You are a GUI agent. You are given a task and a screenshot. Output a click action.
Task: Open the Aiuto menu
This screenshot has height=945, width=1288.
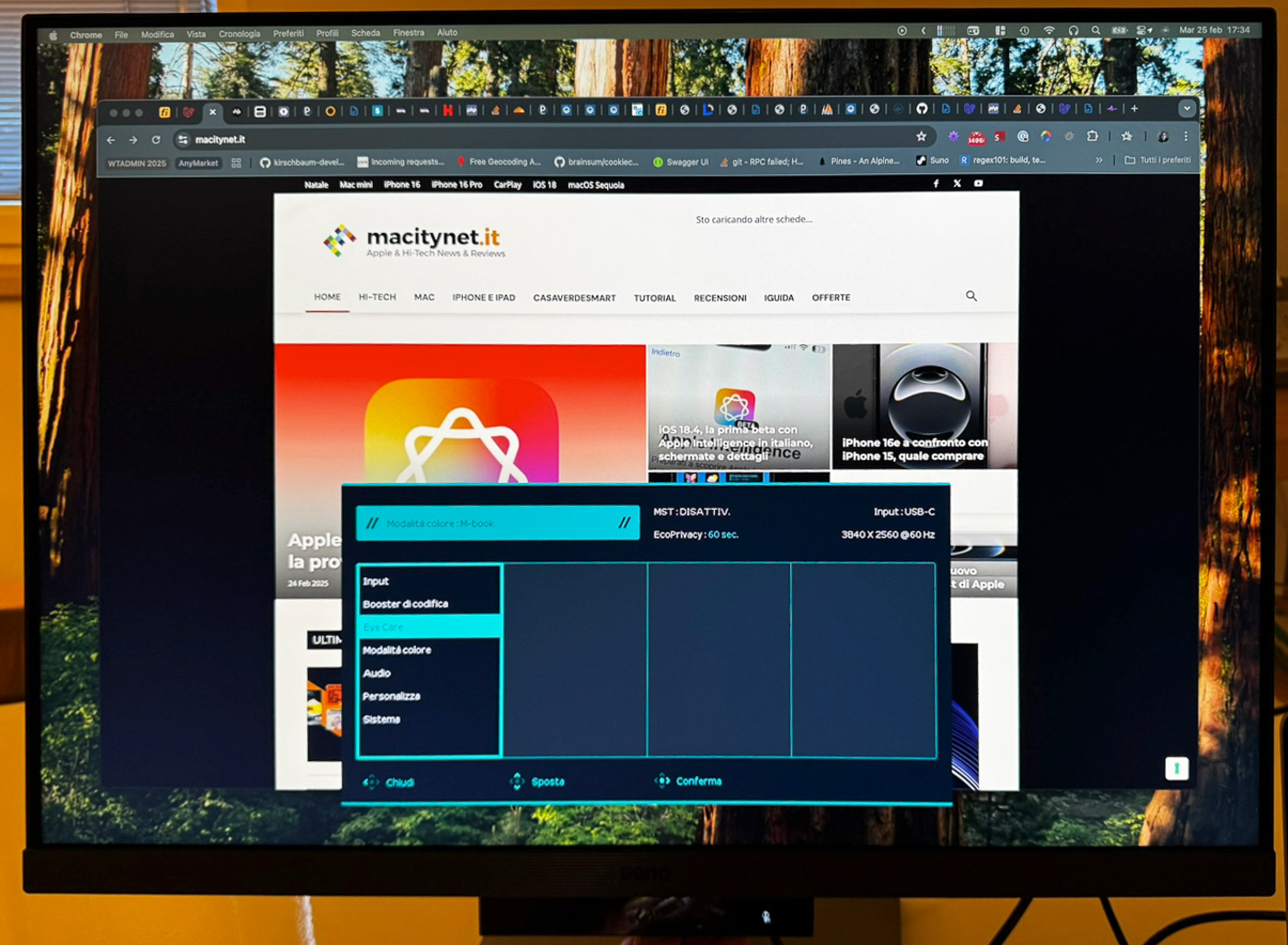click(x=447, y=32)
